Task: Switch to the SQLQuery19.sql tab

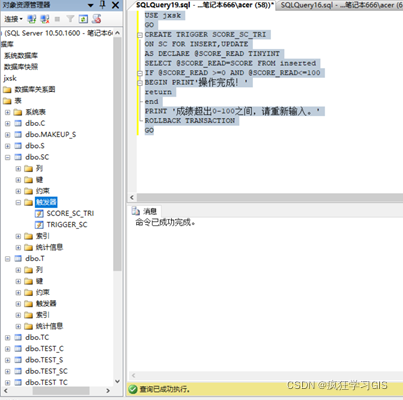Action: click(205, 5)
